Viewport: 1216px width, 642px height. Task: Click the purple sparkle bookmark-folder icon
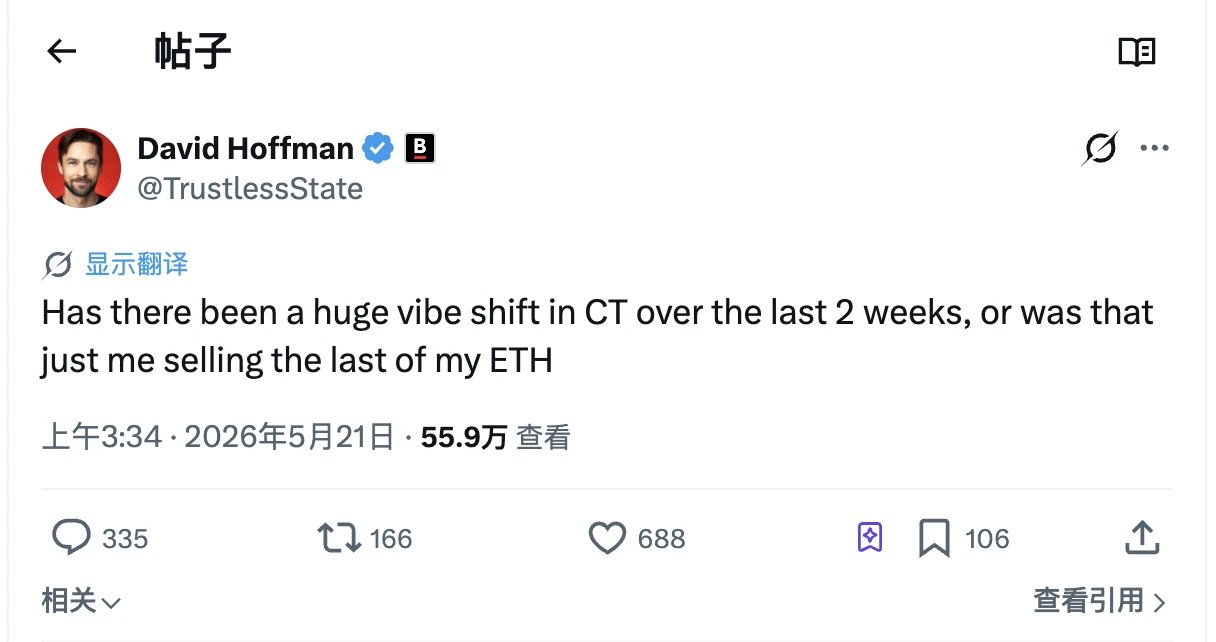click(870, 539)
